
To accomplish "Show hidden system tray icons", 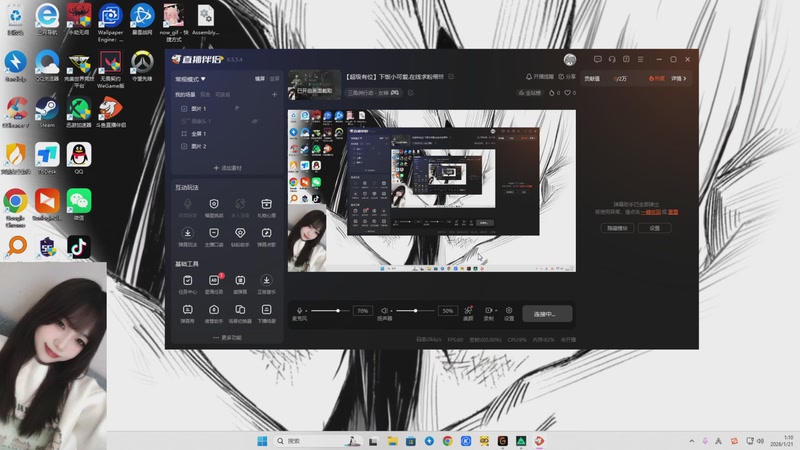I will 691,441.
